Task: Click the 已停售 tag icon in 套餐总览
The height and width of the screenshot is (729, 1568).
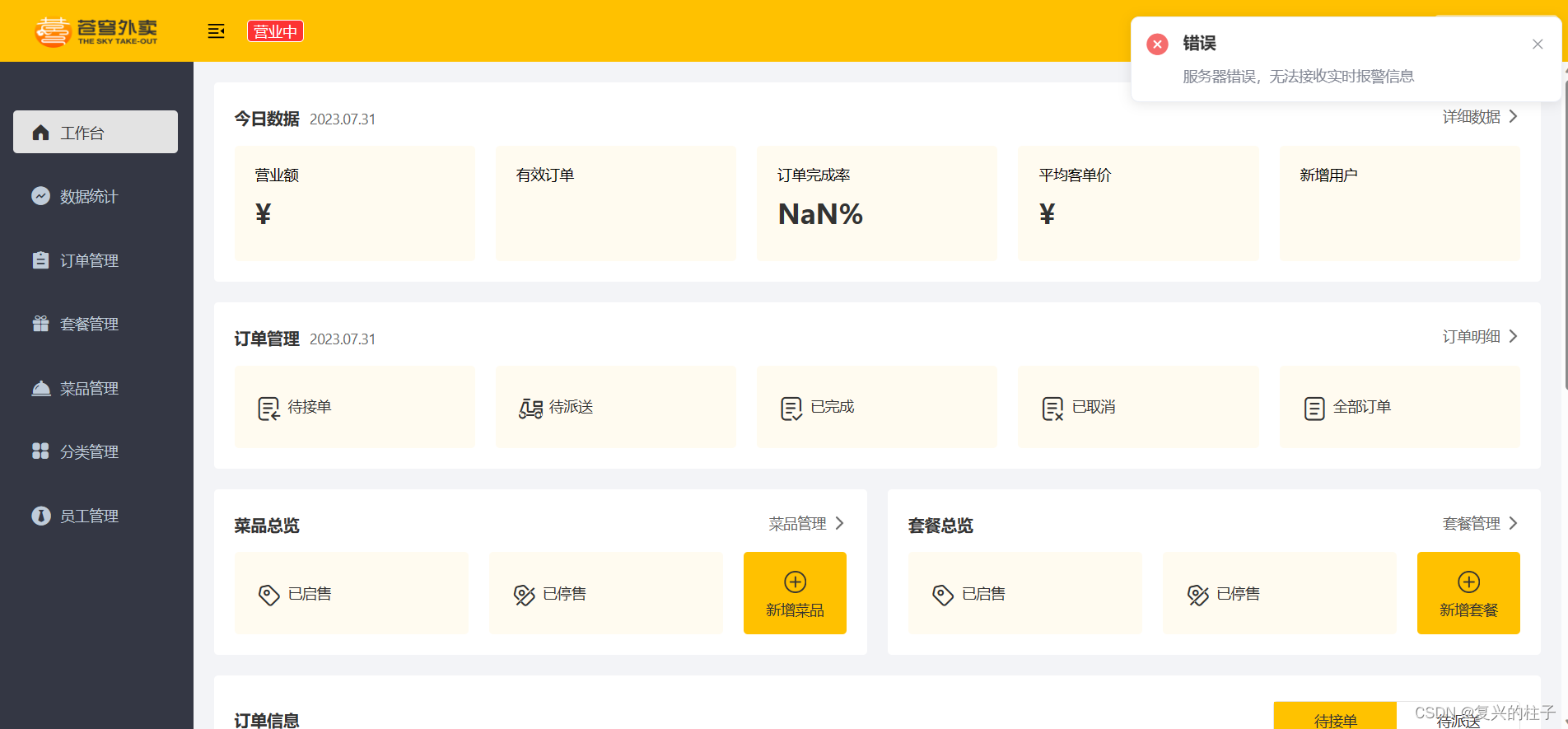Action: coord(1197,595)
